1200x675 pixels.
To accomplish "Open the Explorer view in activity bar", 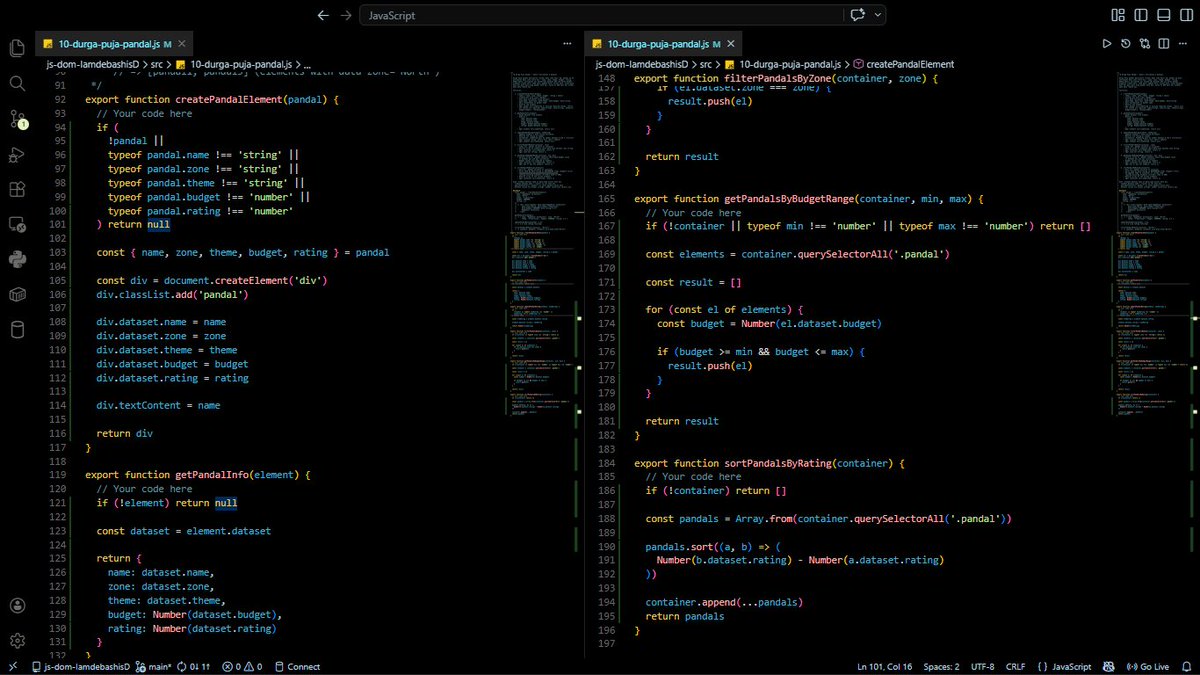I will point(17,48).
